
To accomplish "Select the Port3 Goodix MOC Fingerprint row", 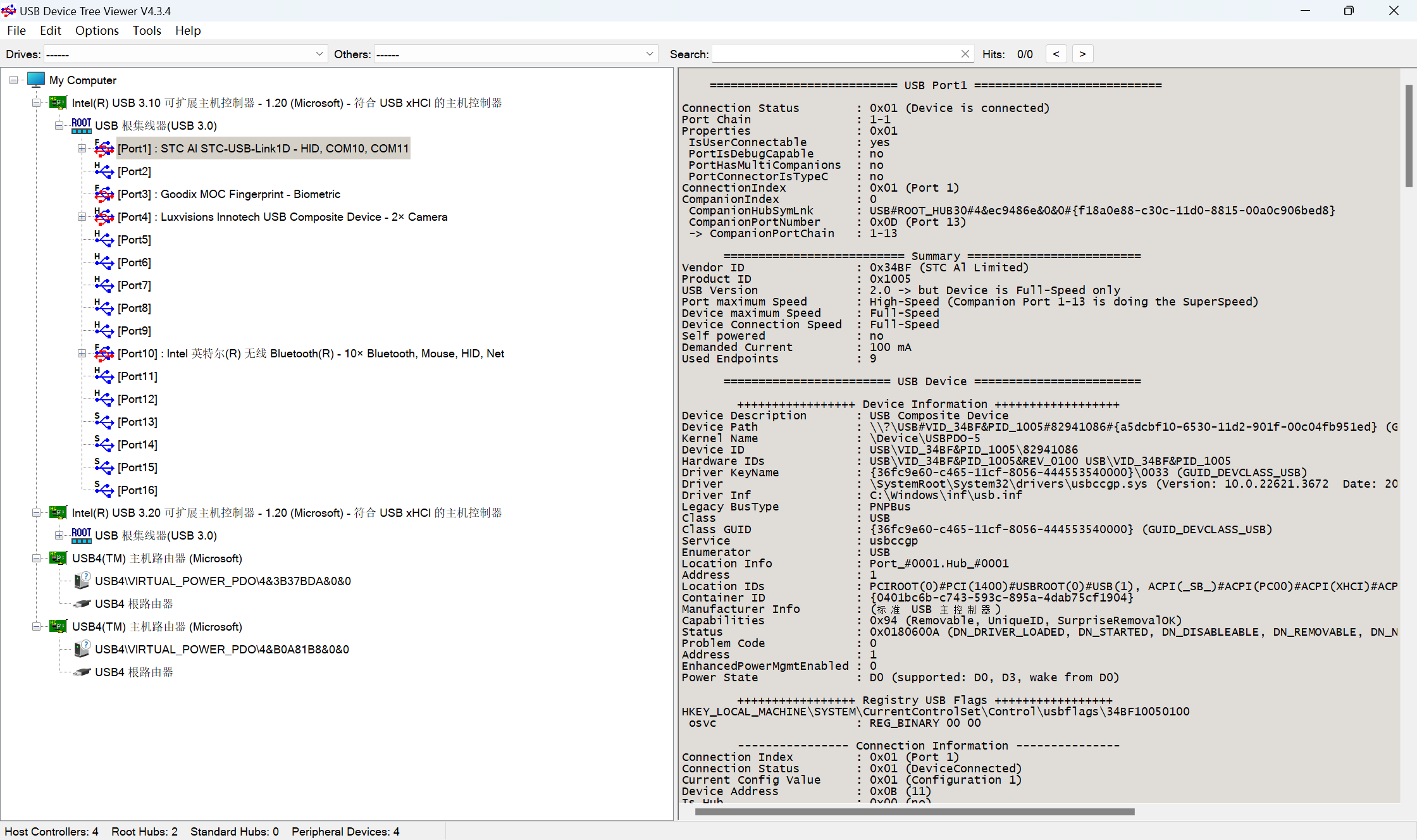I will [x=228, y=194].
